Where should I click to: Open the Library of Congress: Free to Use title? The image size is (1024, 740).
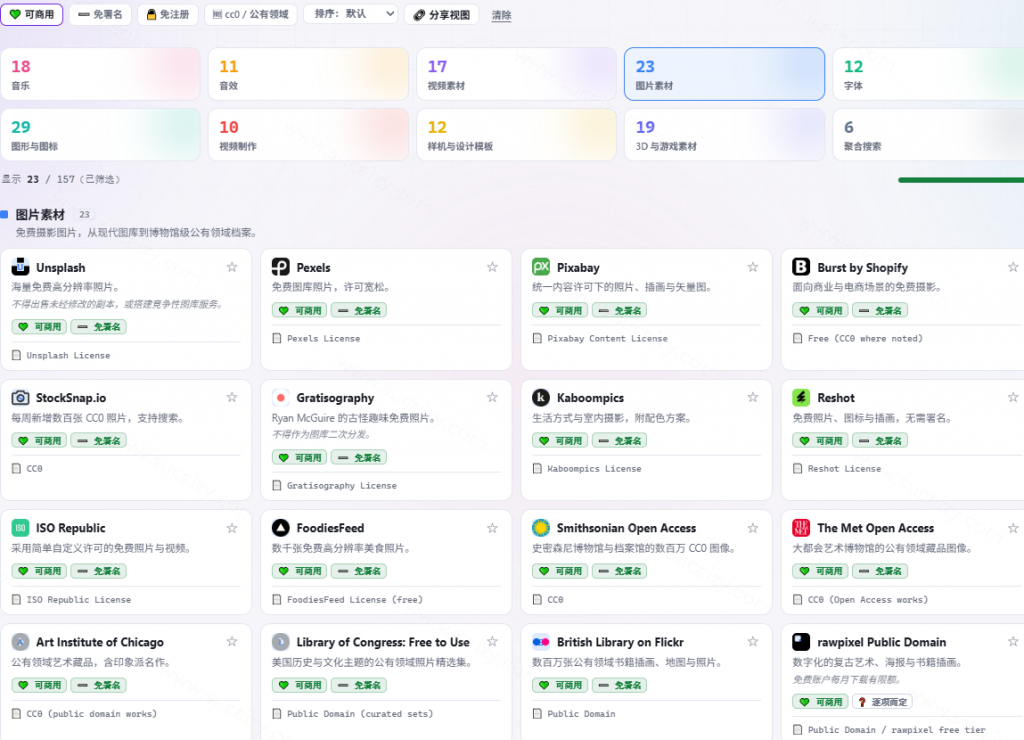click(383, 642)
